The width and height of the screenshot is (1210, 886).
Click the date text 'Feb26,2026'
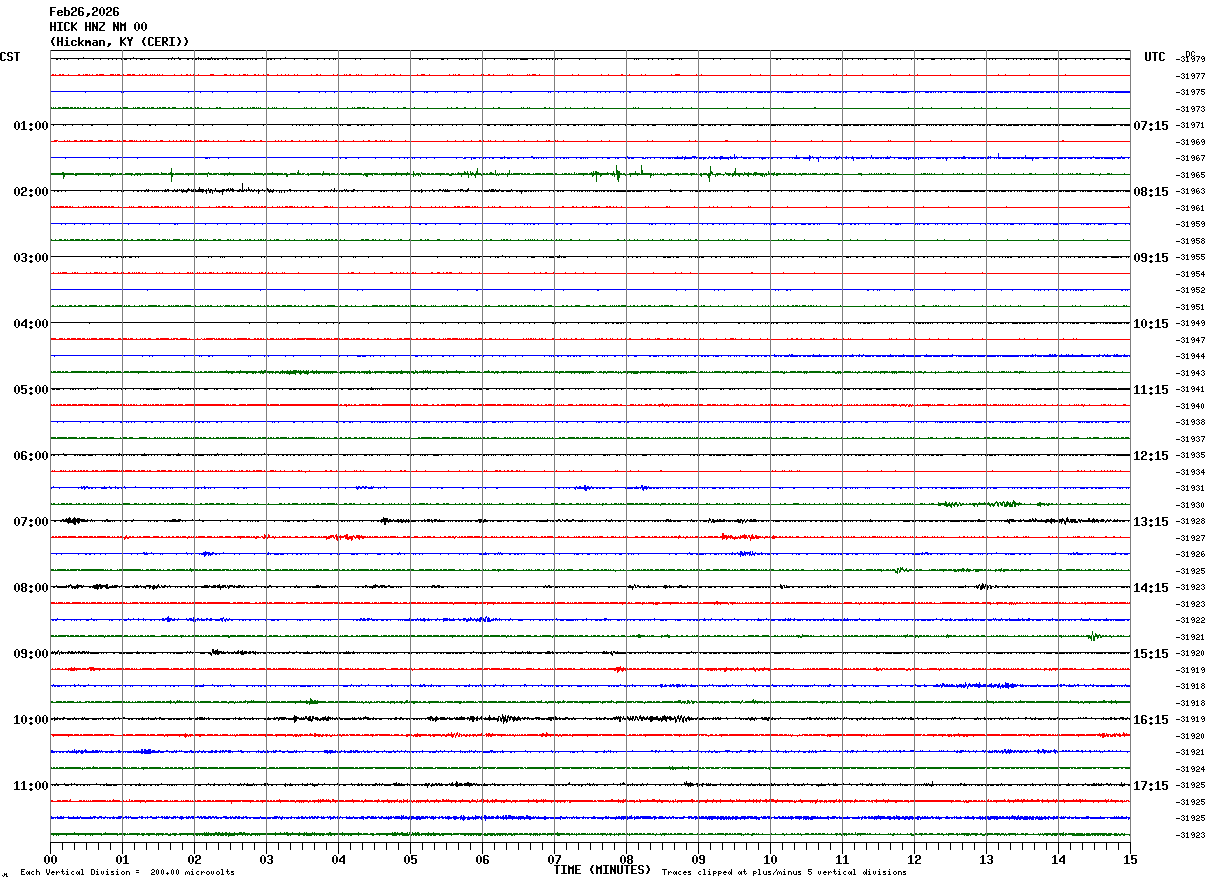click(x=84, y=12)
